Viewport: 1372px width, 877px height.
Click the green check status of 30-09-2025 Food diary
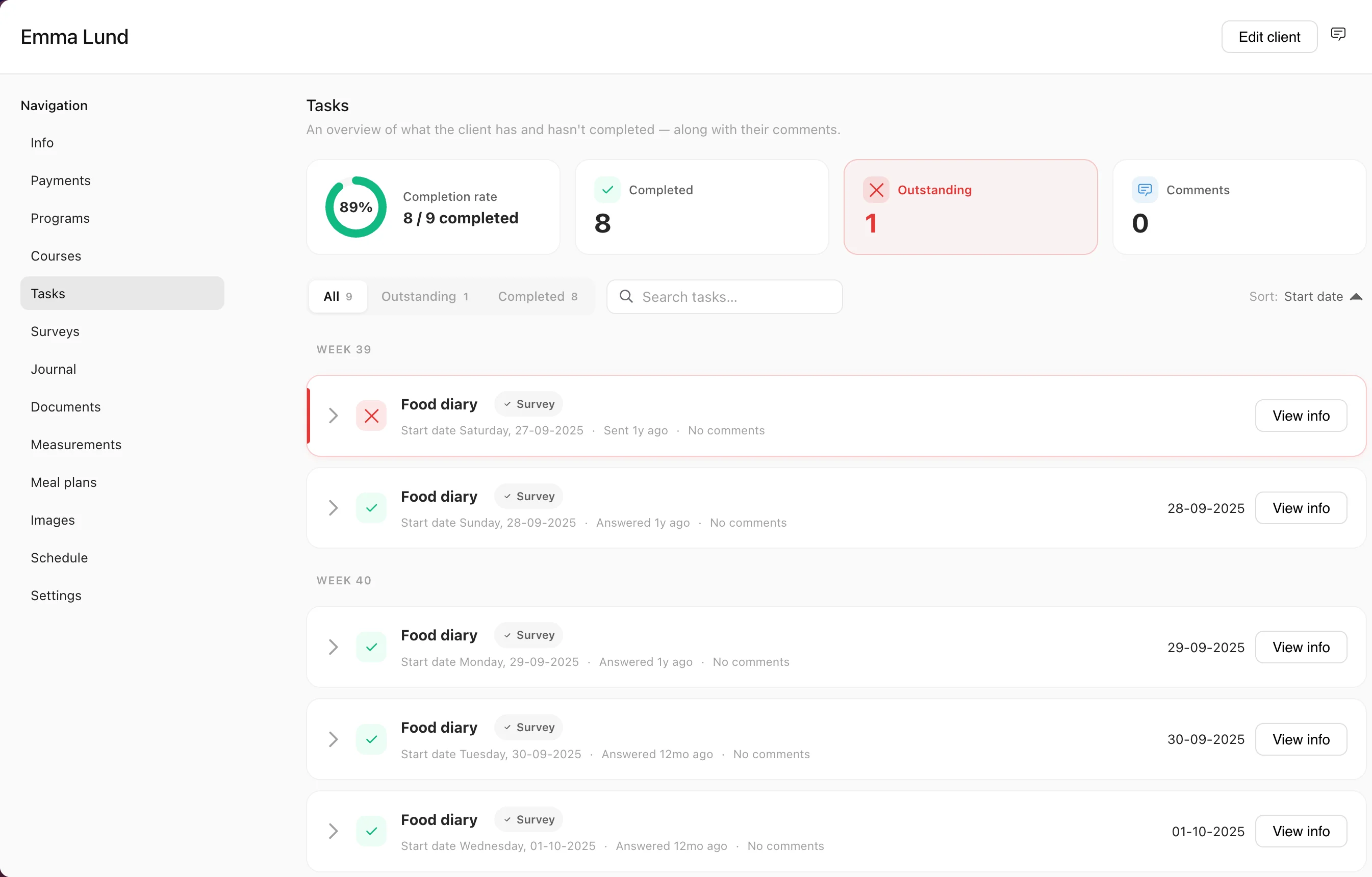(371, 739)
